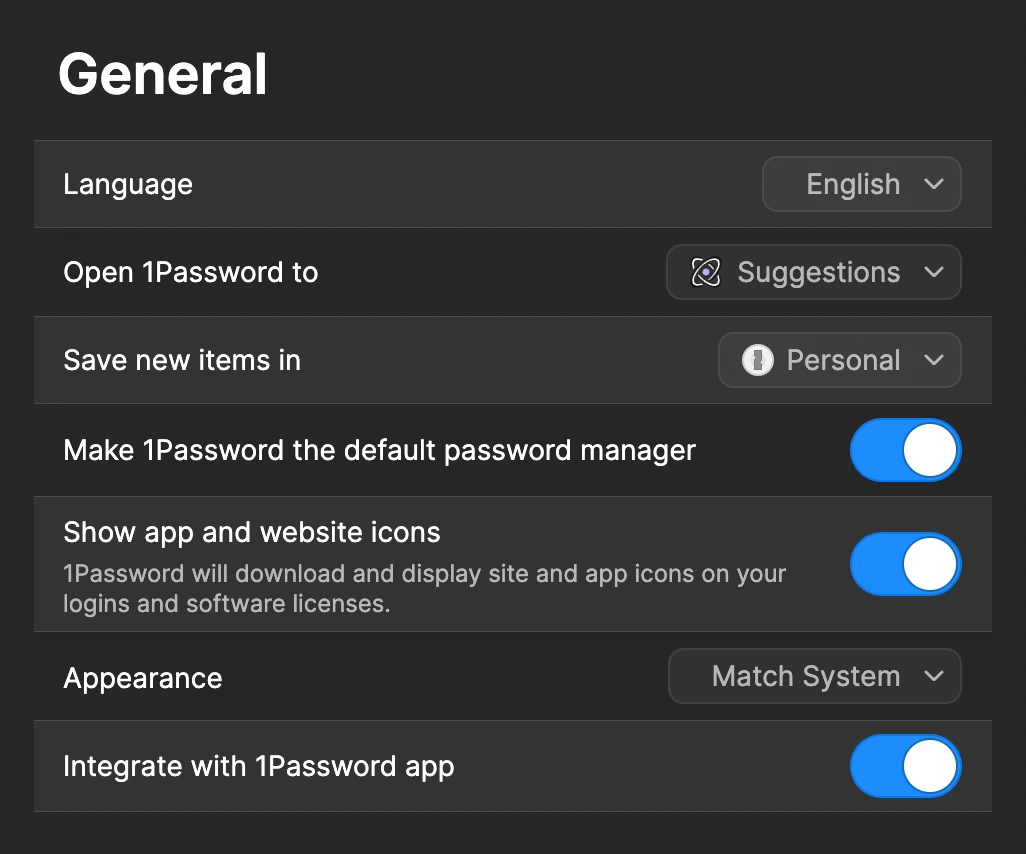Image resolution: width=1026 pixels, height=854 pixels.
Task: Click the Language setting label
Action: point(128,185)
